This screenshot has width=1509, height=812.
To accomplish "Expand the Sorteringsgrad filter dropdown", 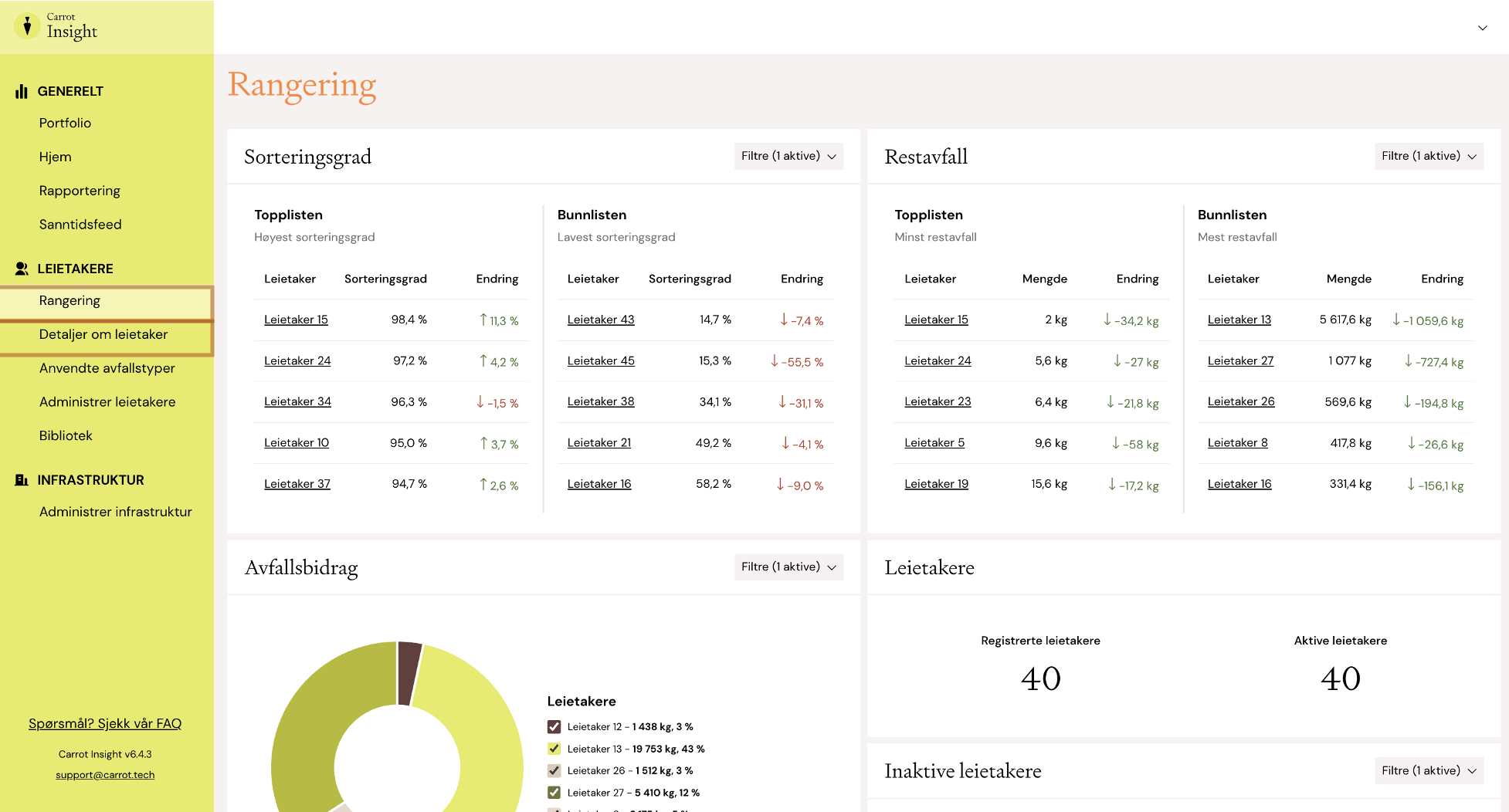I will click(788, 156).
